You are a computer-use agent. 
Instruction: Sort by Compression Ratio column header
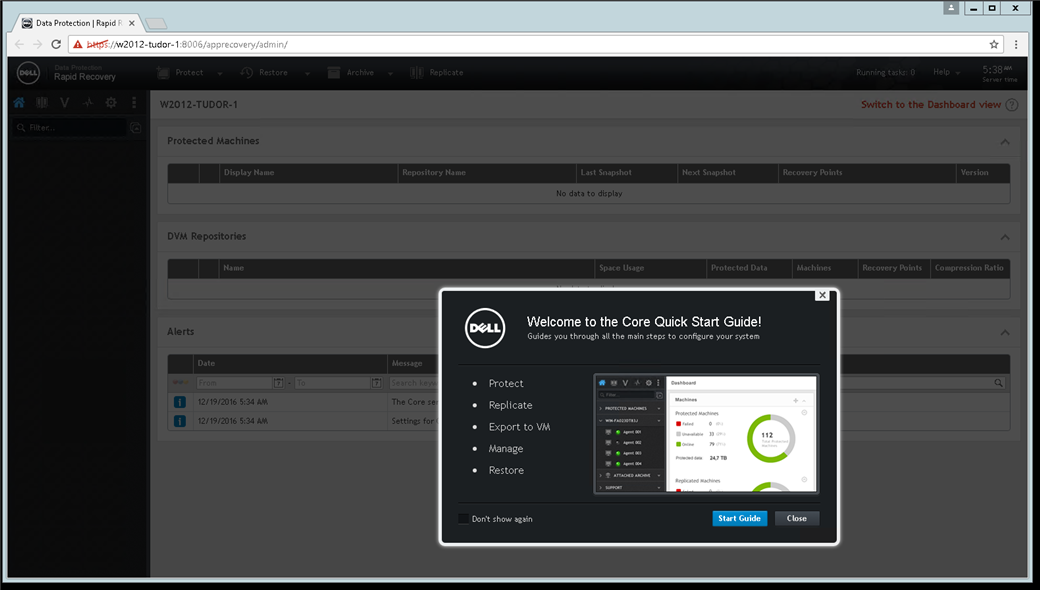[x=969, y=268]
